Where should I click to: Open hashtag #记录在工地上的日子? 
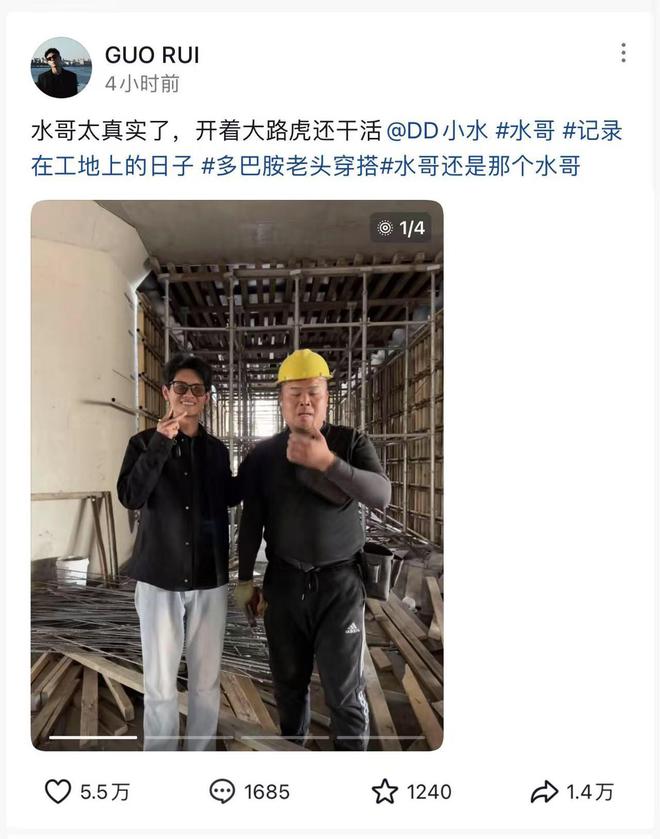coord(326,149)
